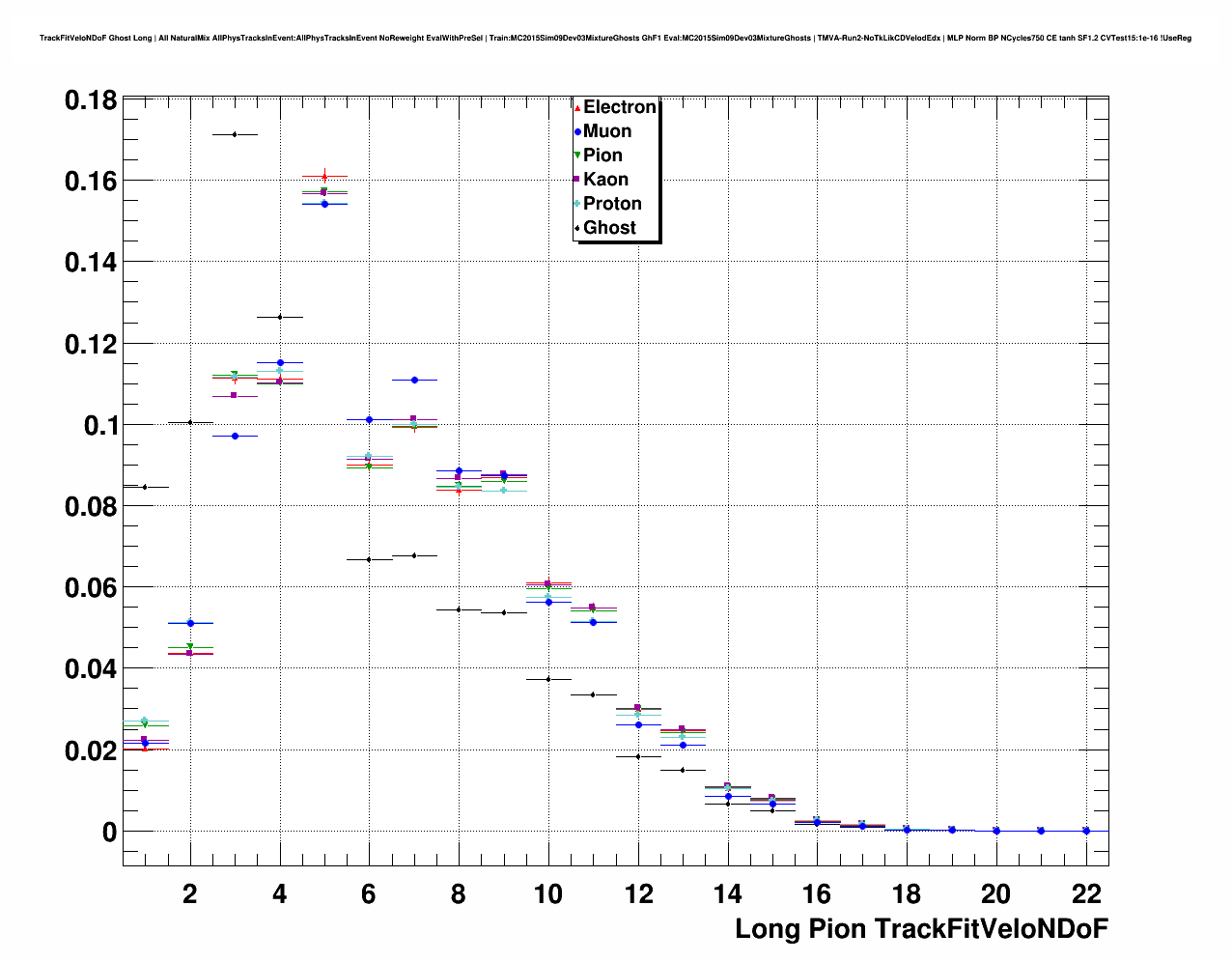Click the Electron label in the legend
The width and height of the screenshot is (1232, 962).
coord(619,107)
